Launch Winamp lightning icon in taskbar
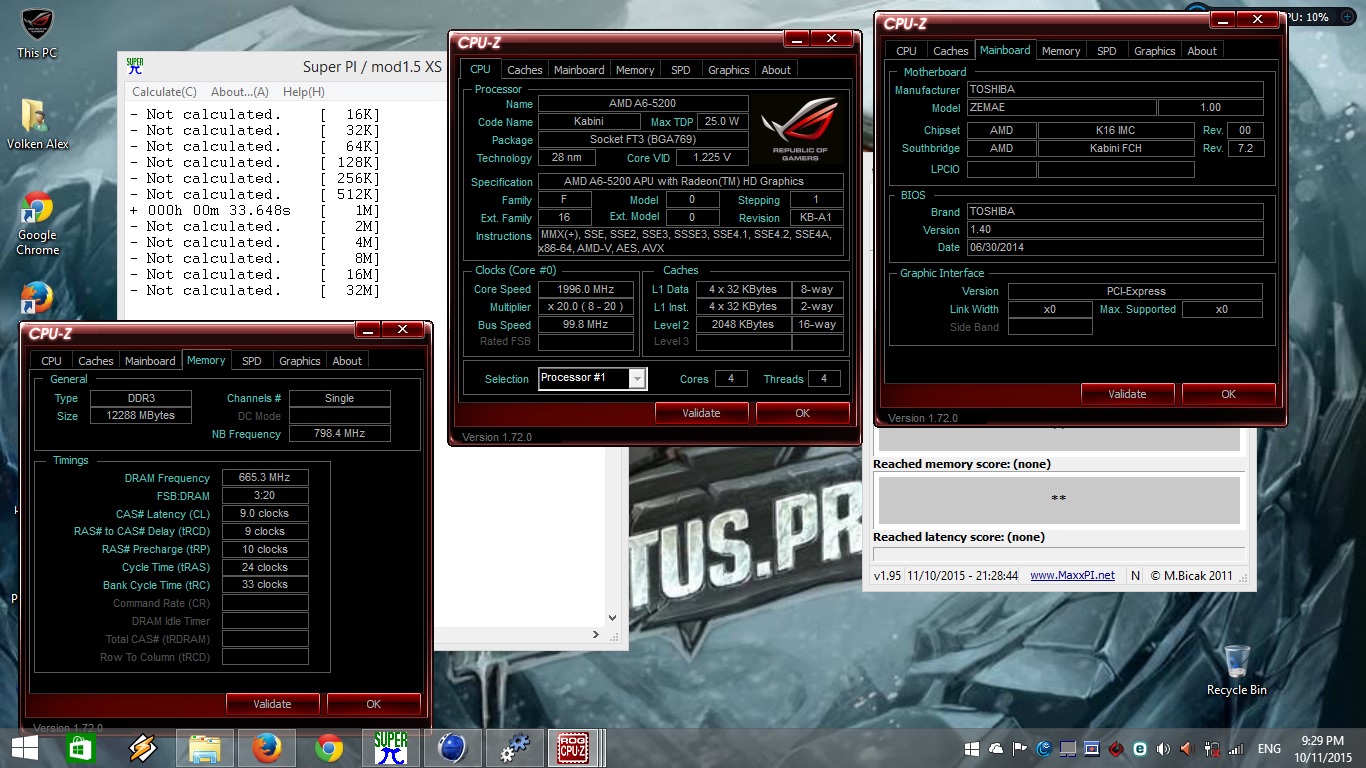 (x=143, y=748)
